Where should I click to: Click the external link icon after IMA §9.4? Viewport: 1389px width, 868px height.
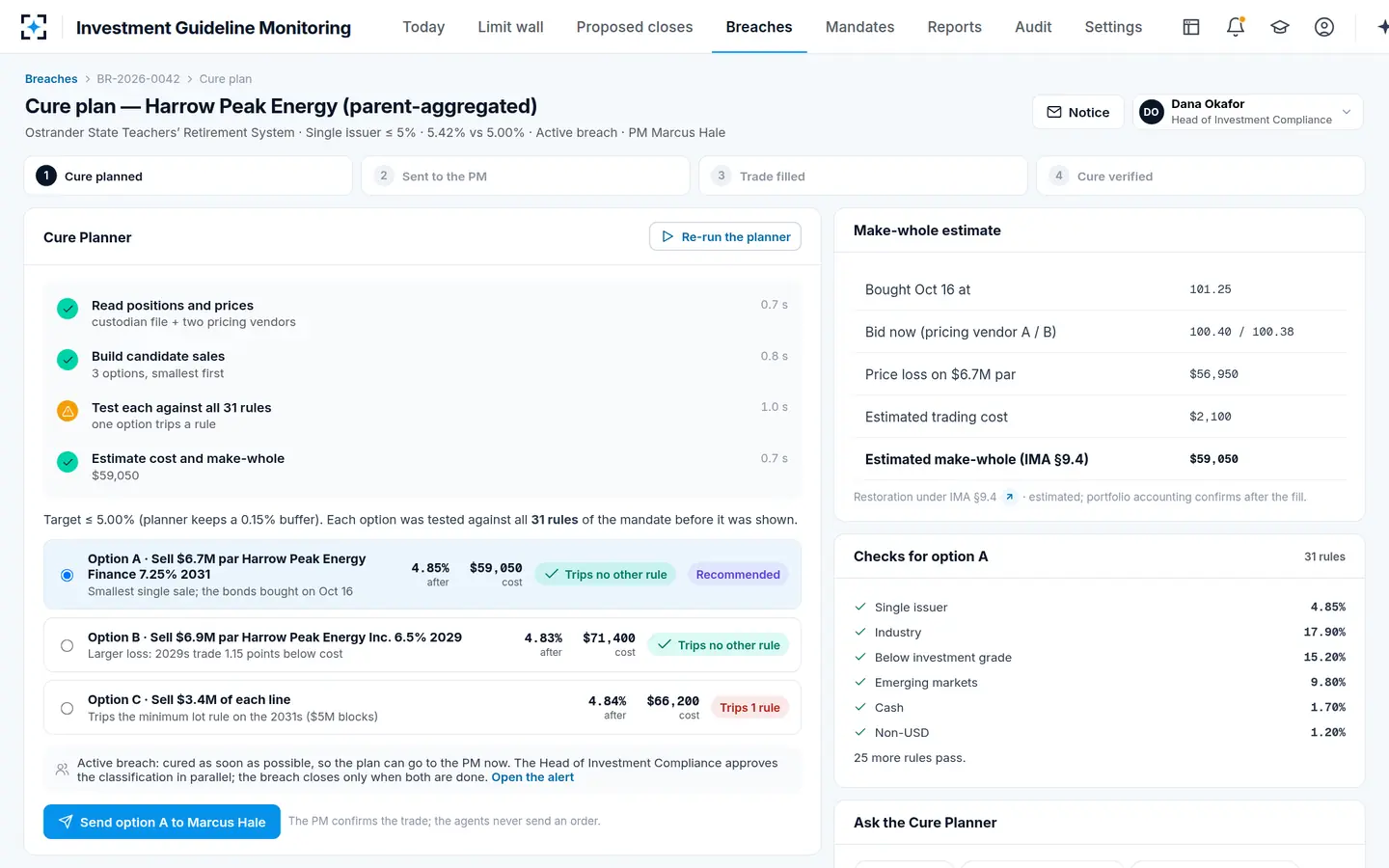[1010, 497]
